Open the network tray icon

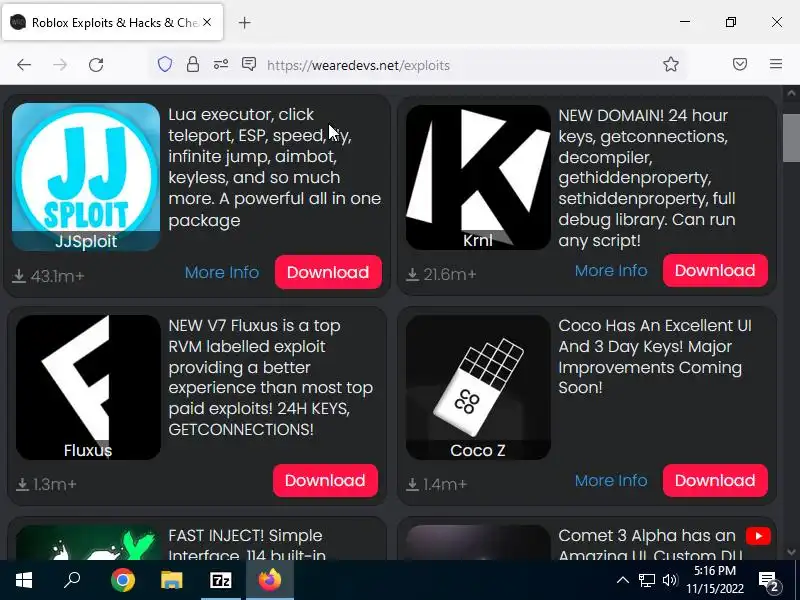pos(646,580)
